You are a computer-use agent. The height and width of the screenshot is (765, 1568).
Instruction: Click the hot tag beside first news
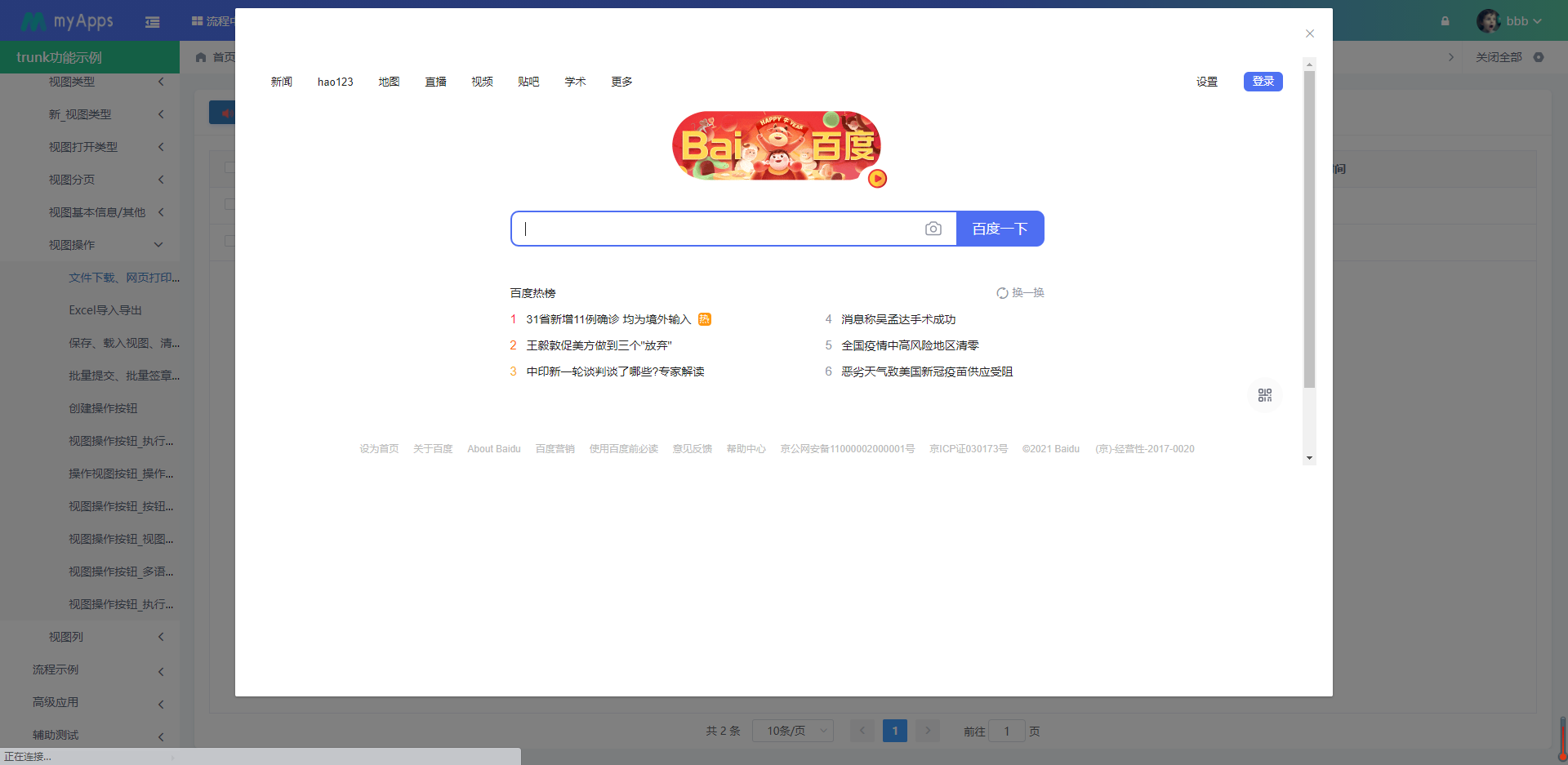705,319
